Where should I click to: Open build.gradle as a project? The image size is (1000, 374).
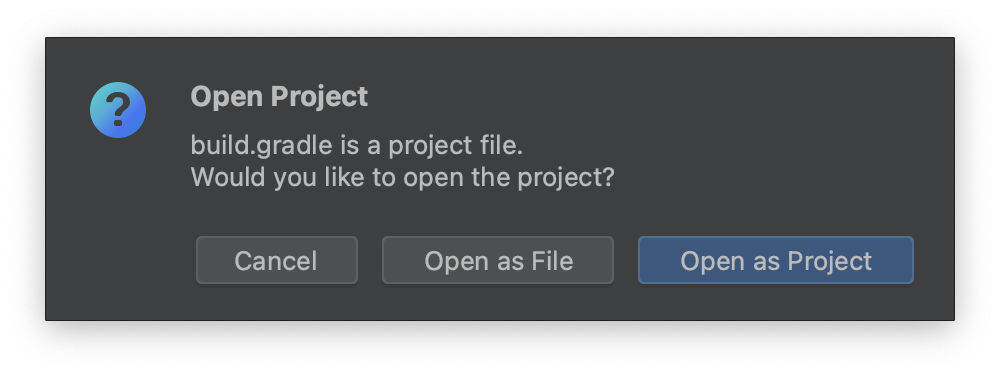pos(776,260)
